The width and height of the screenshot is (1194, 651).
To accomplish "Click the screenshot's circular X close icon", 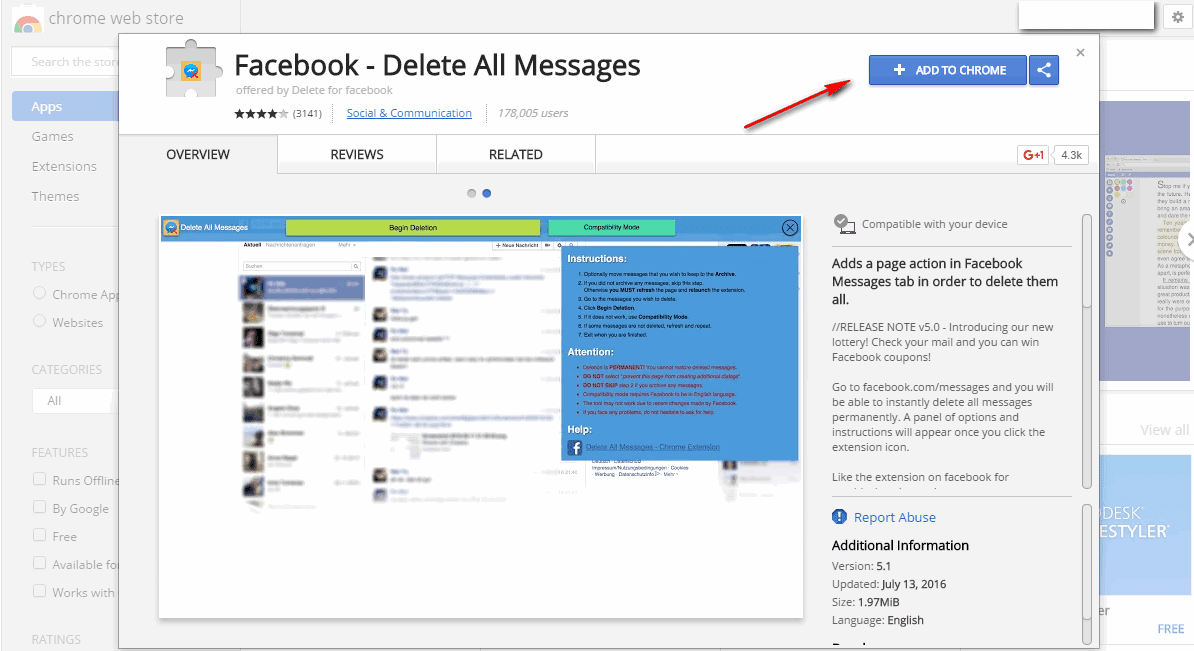I will click(x=790, y=228).
